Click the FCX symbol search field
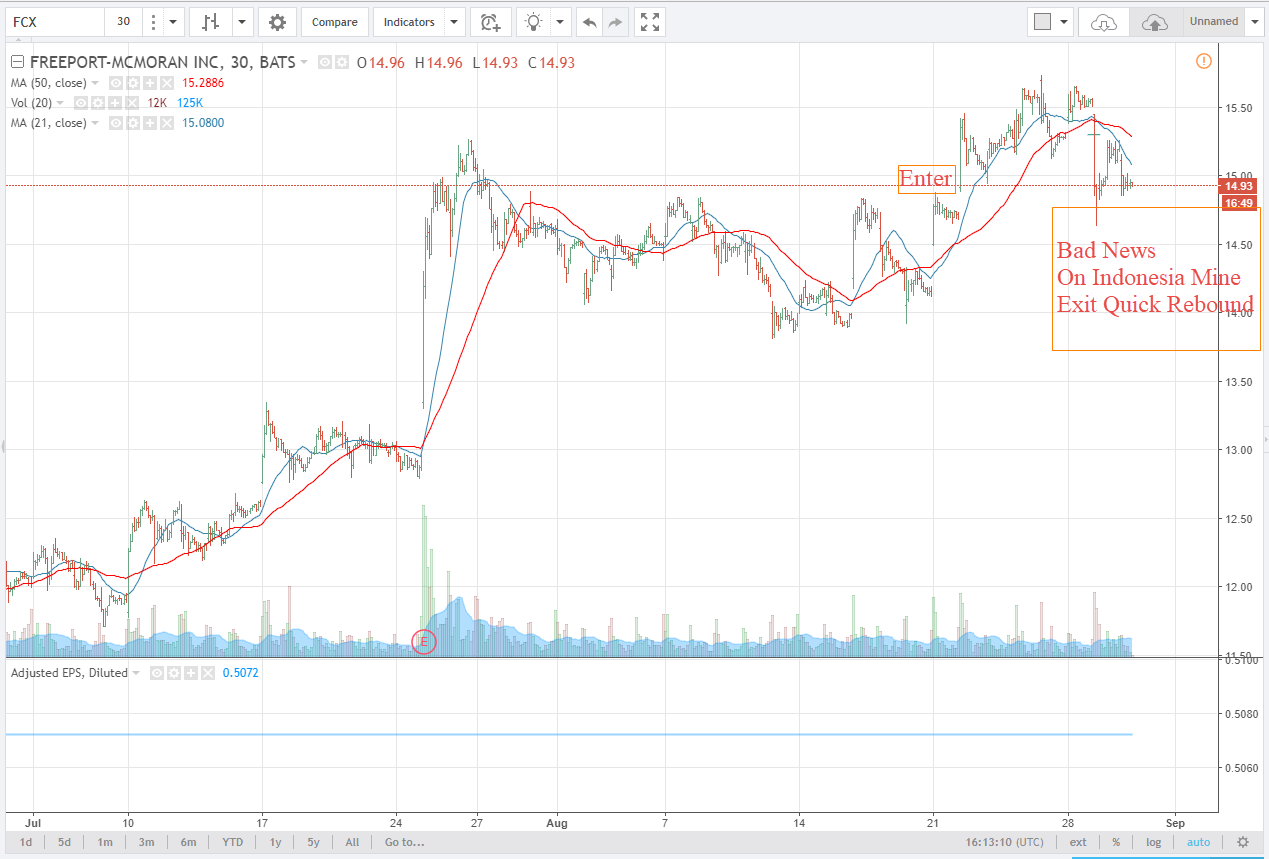This screenshot has height=859, width=1269. click(54, 22)
